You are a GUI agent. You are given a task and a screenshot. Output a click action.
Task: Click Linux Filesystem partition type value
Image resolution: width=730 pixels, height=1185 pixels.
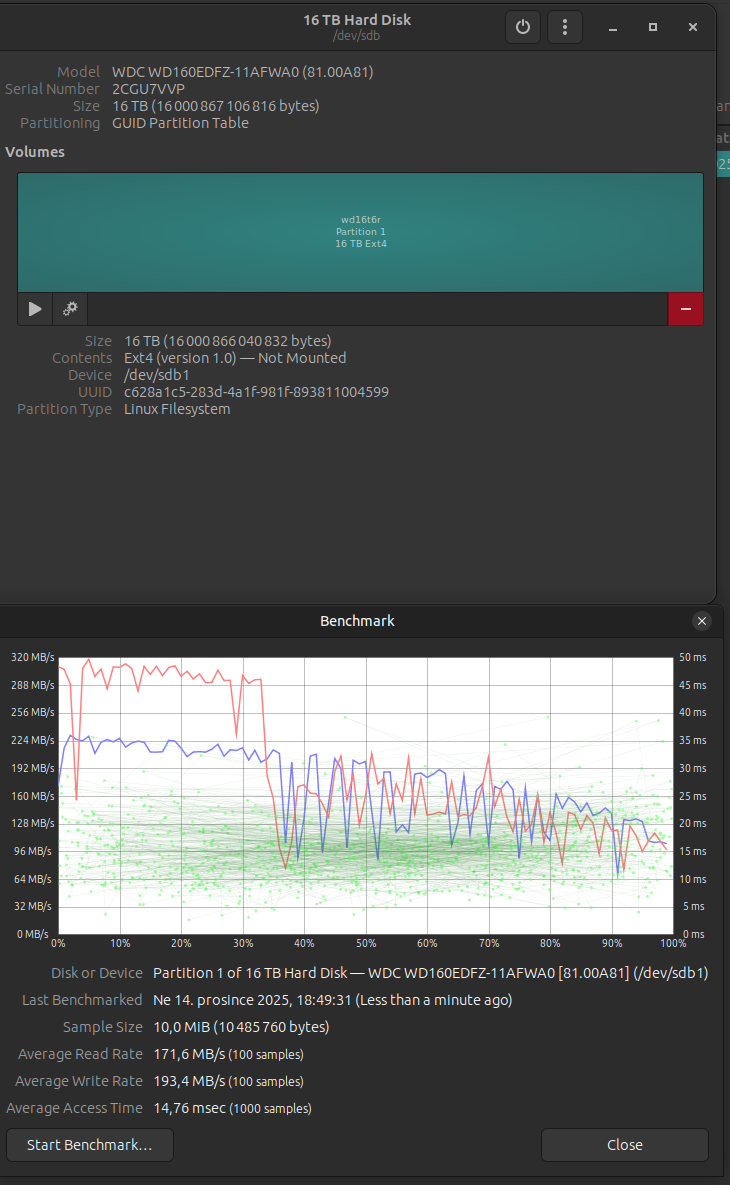click(x=177, y=409)
